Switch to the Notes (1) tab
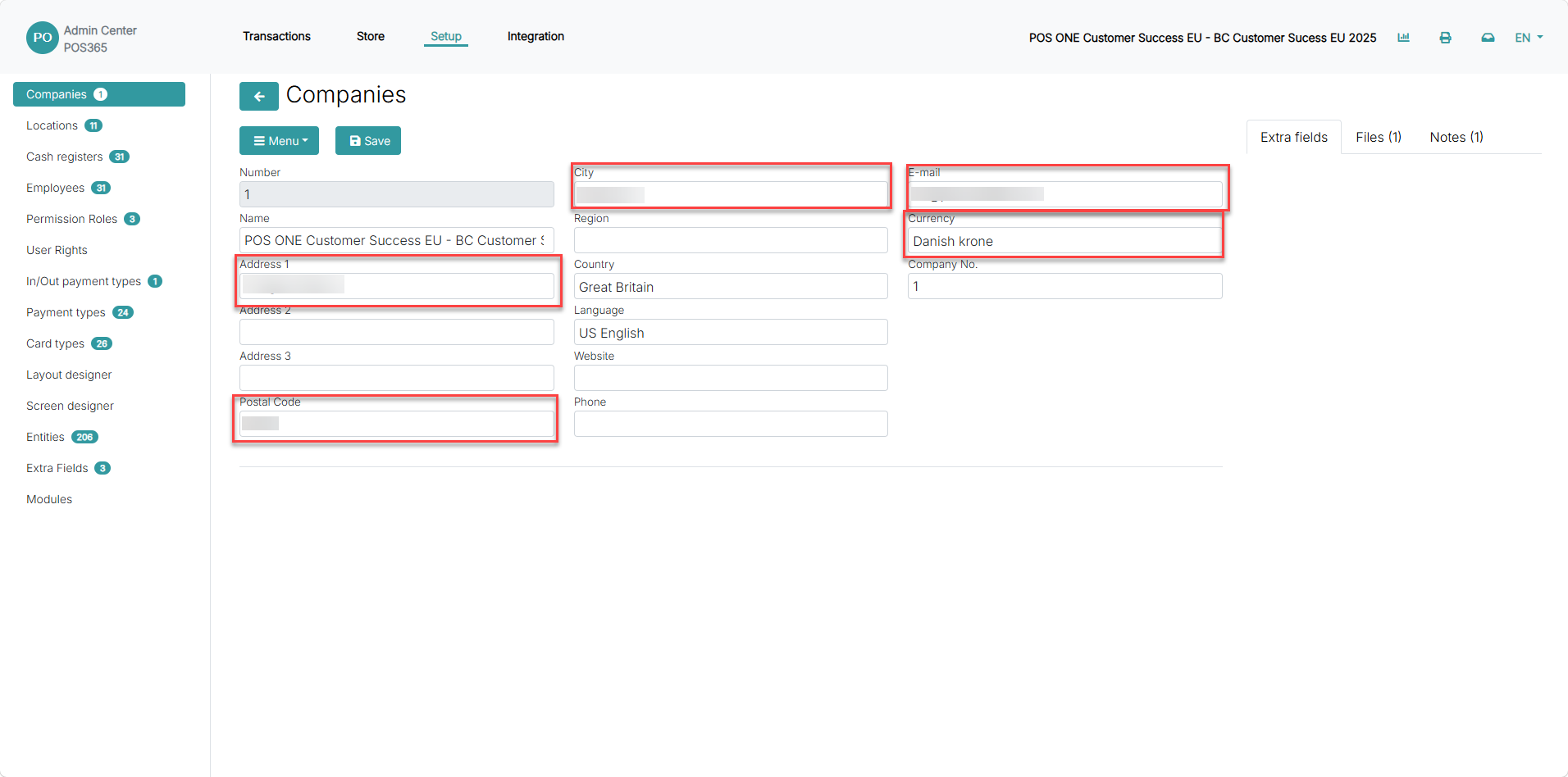Image resolution: width=1568 pixels, height=777 pixels. (1456, 137)
